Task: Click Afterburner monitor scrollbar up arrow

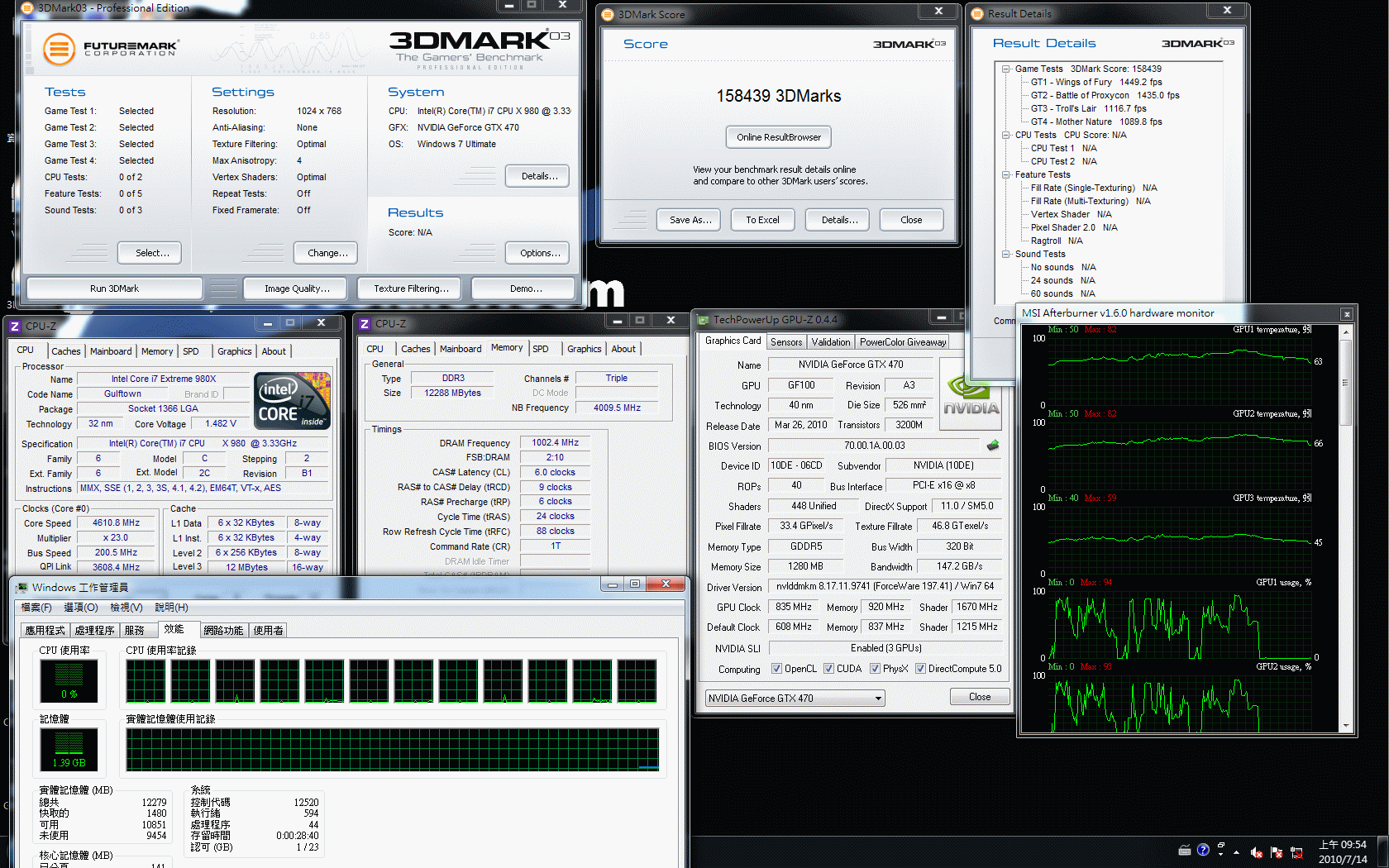Action: tap(1346, 332)
